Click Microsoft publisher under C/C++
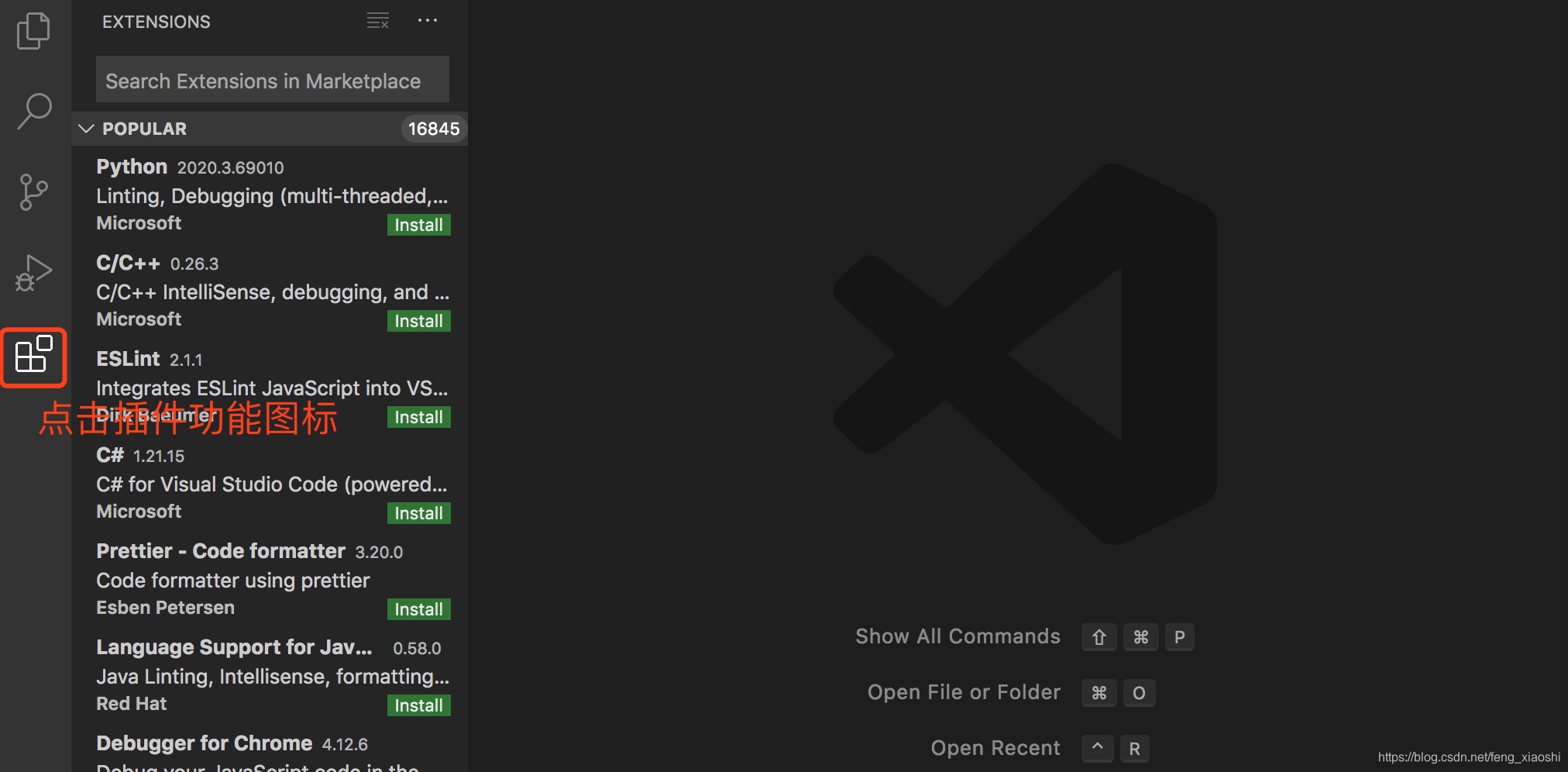 point(139,319)
